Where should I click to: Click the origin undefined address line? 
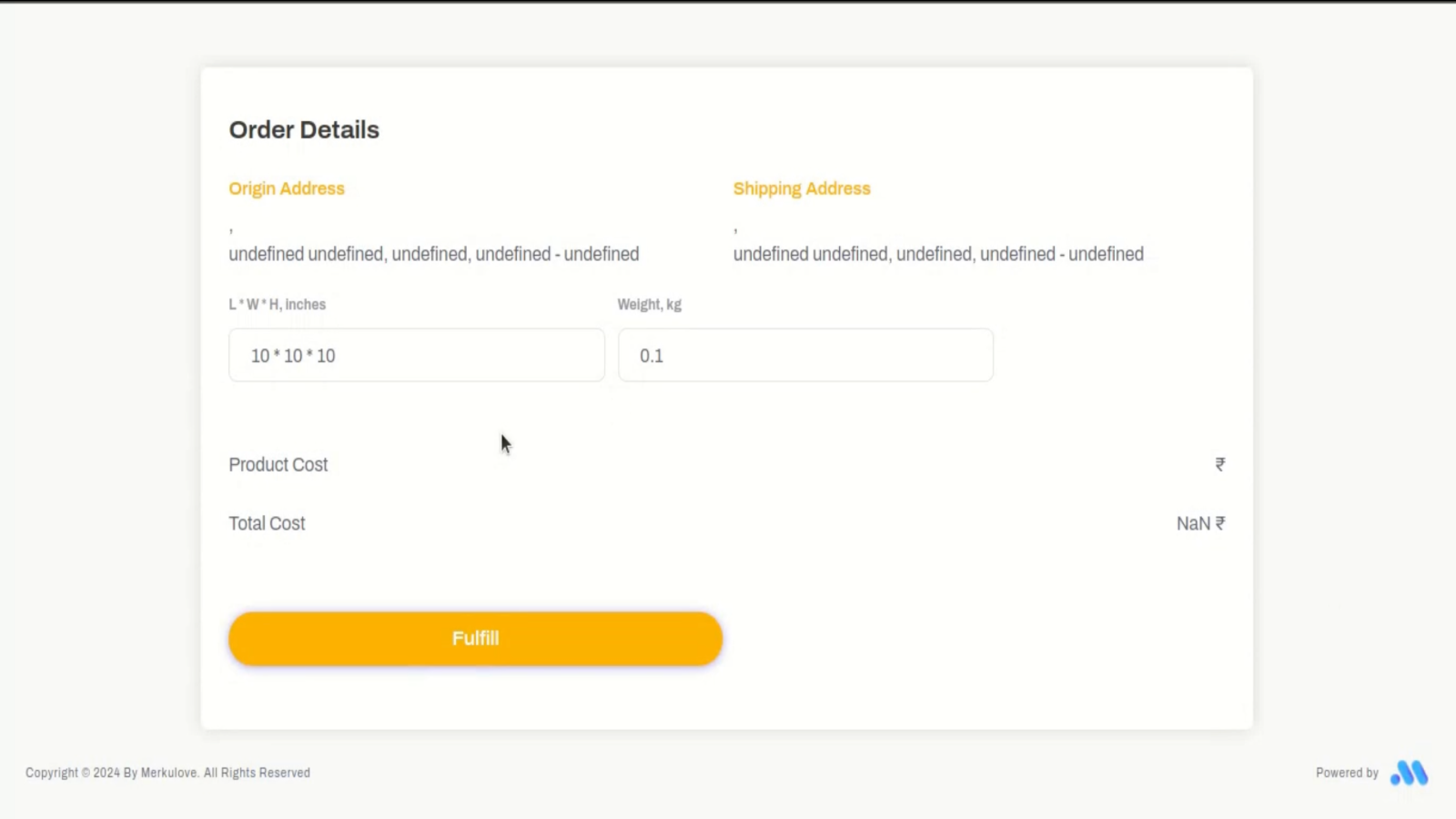tap(433, 254)
